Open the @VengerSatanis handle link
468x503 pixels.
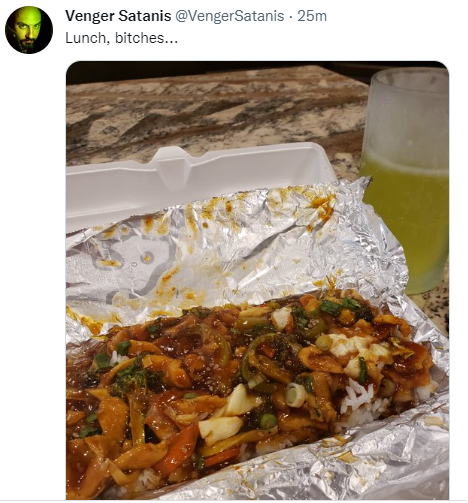(x=230, y=16)
